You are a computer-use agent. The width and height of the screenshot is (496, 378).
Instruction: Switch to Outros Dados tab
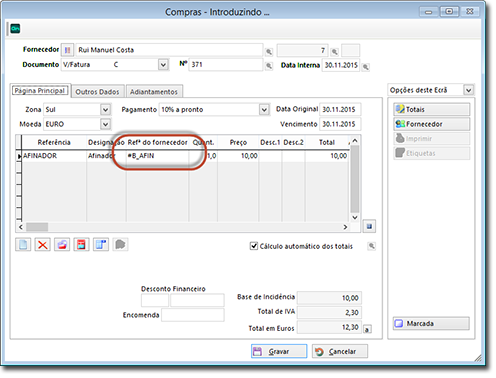coord(97,92)
